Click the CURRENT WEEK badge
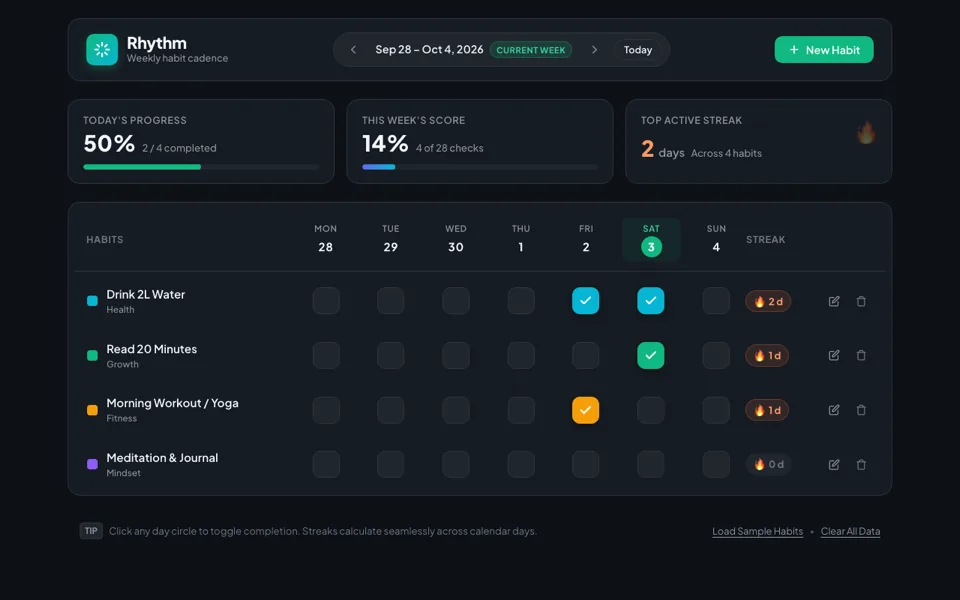This screenshot has height=600, width=960. (531, 50)
